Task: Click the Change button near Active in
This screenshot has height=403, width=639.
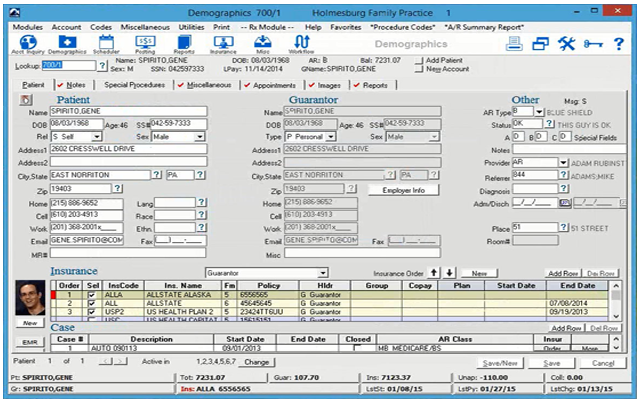Action: pyautogui.click(x=256, y=362)
